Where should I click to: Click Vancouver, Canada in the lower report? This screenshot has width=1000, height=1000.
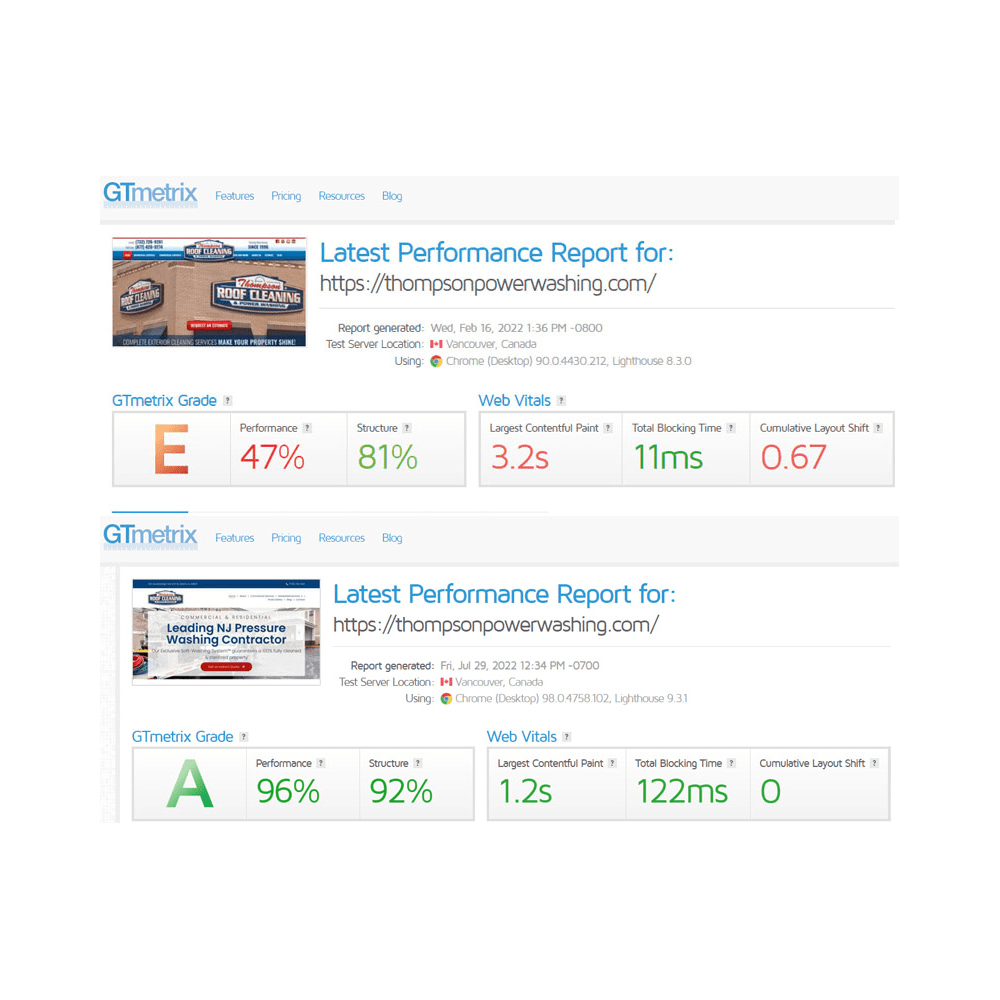pyautogui.click(x=499, y=682)
